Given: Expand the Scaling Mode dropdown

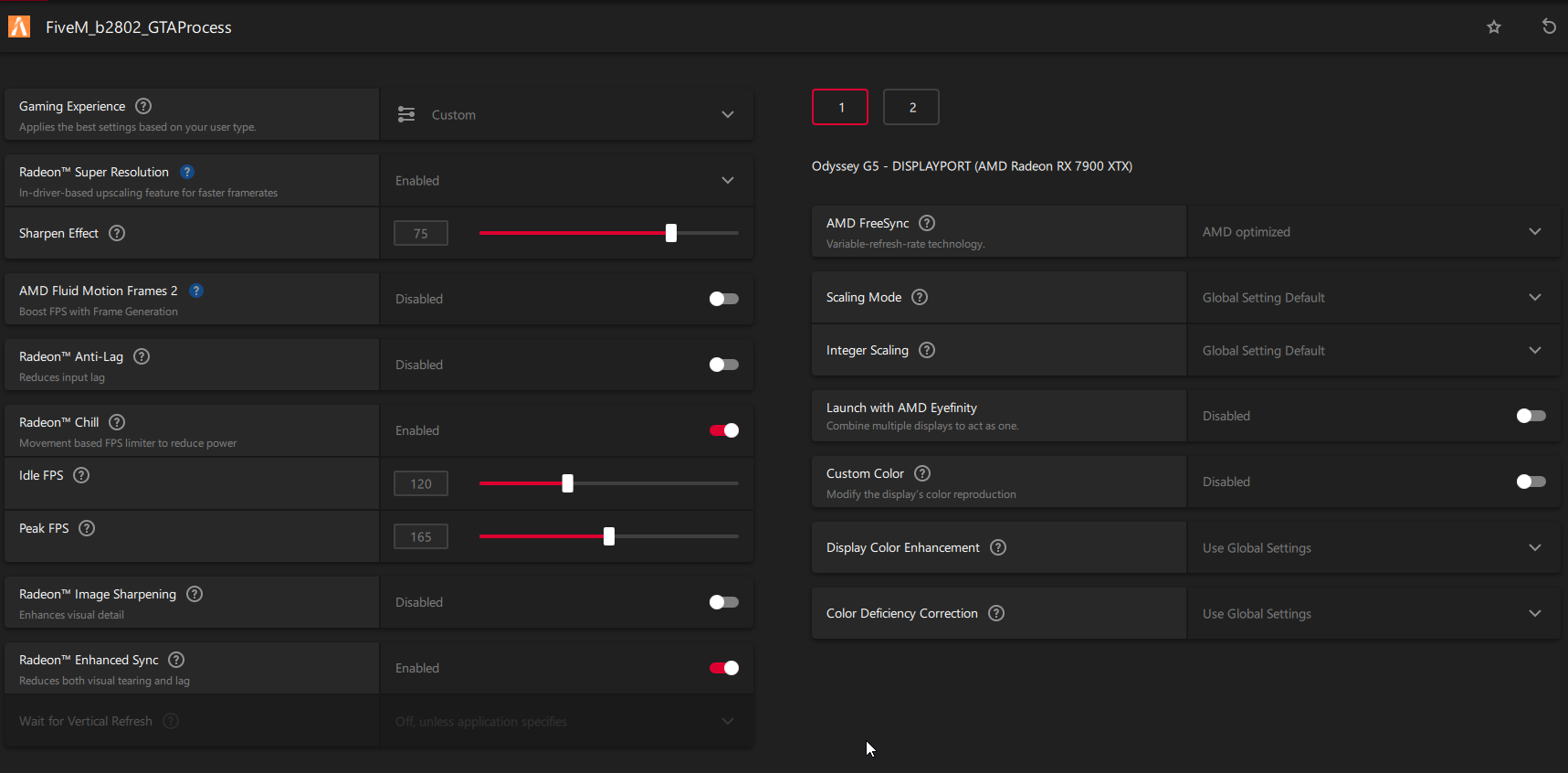Looking at the screenshot, I should click(1373, 298).
